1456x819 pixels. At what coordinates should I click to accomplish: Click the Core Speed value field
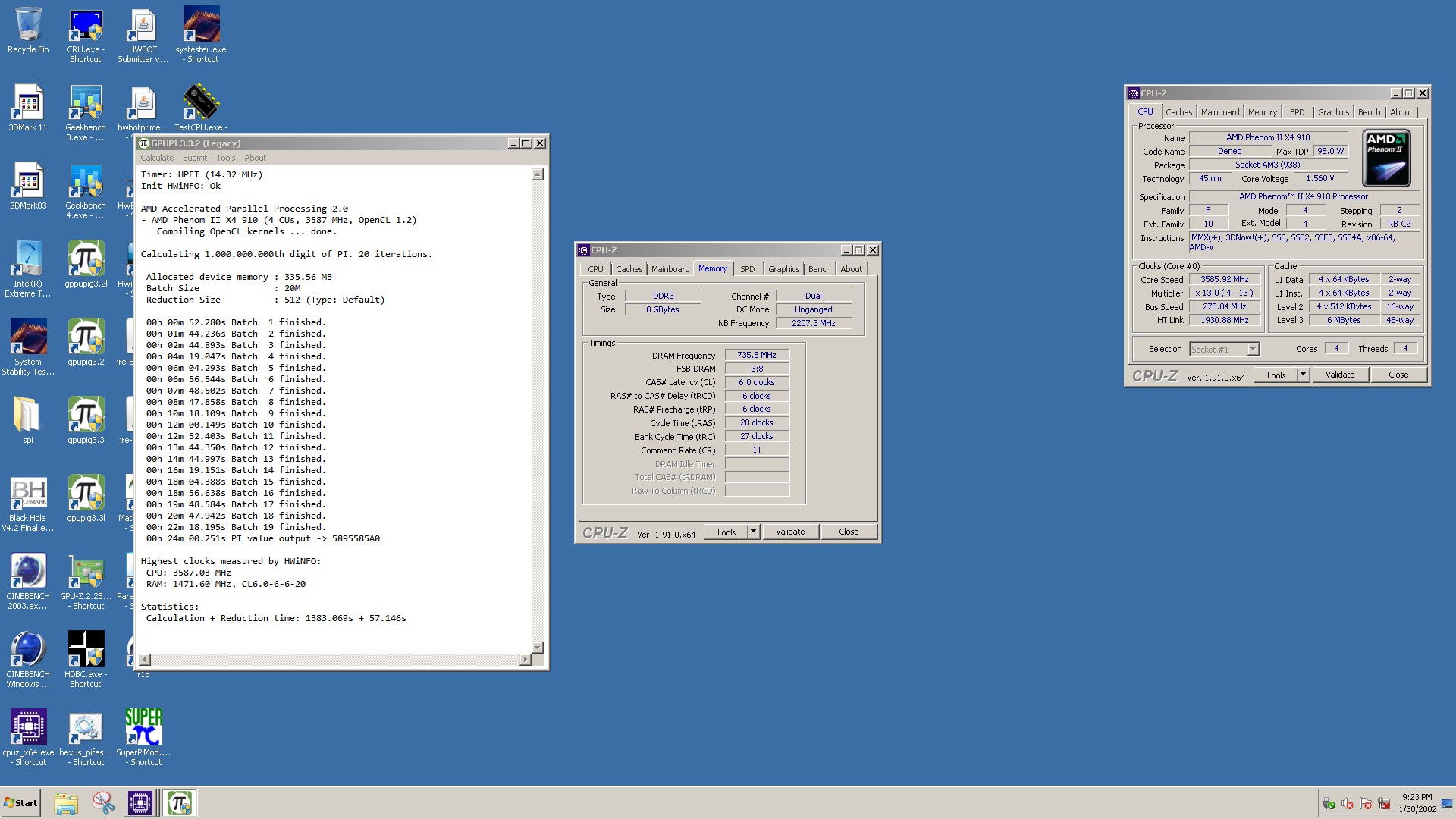pyautogui.click(x=1225, y=279)
